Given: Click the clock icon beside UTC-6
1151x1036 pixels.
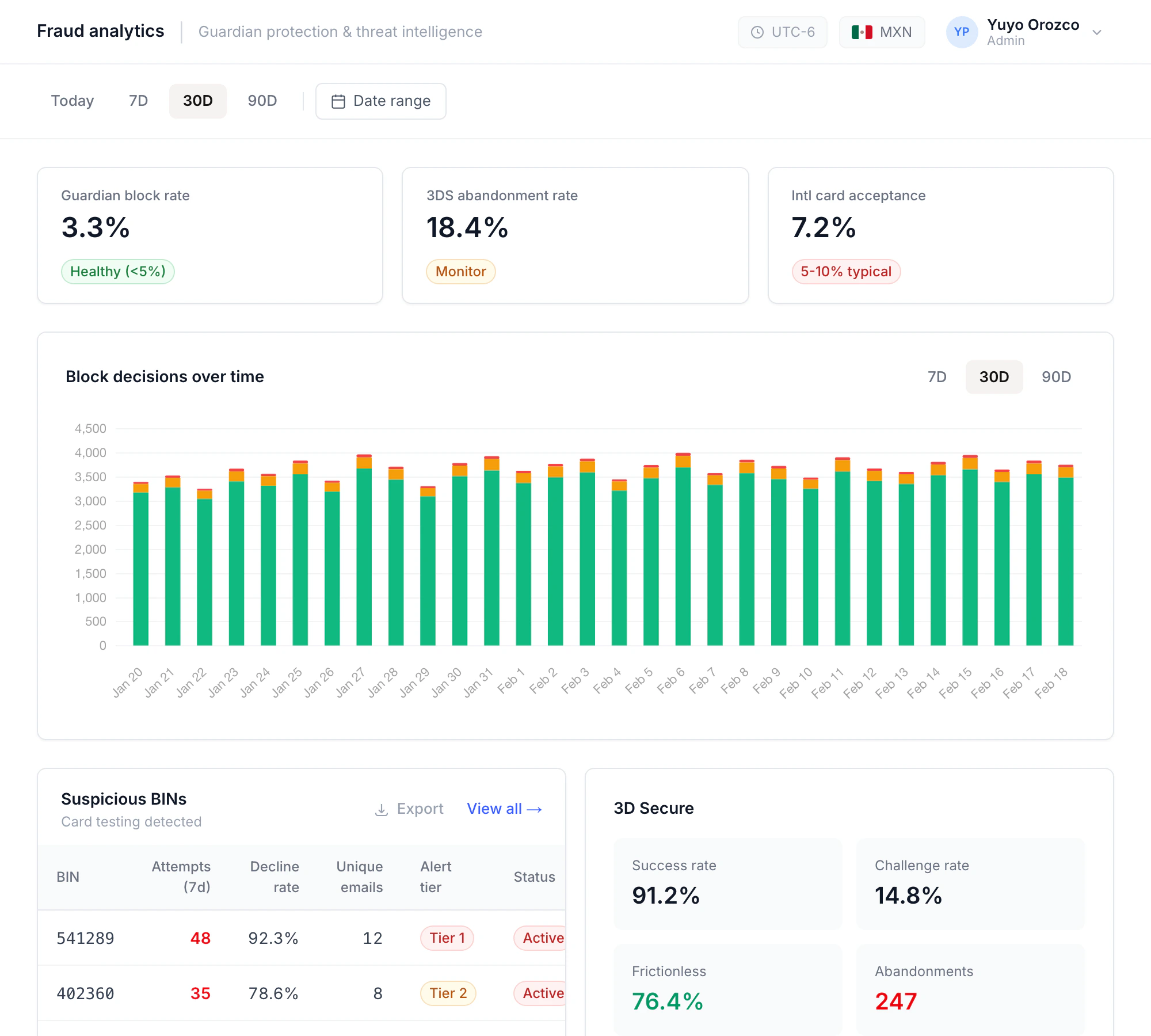Looking at the screenshot, I should pyautogui.click(x=757, y=32).
